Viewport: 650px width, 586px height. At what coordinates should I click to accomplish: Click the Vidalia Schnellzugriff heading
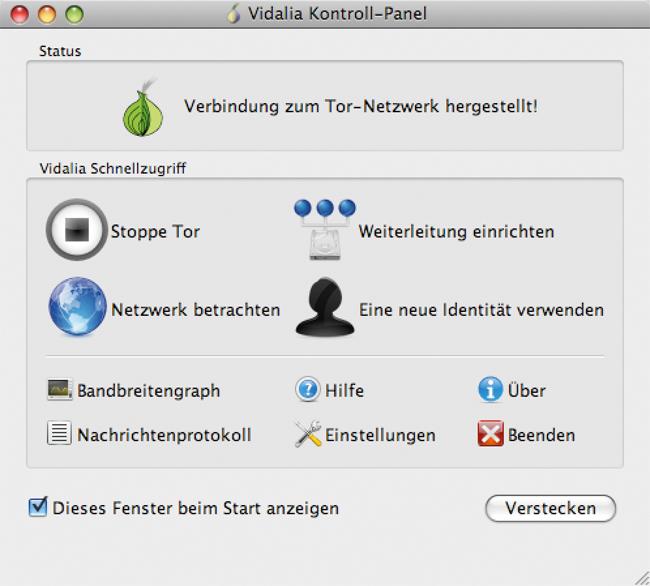point(113,168)
